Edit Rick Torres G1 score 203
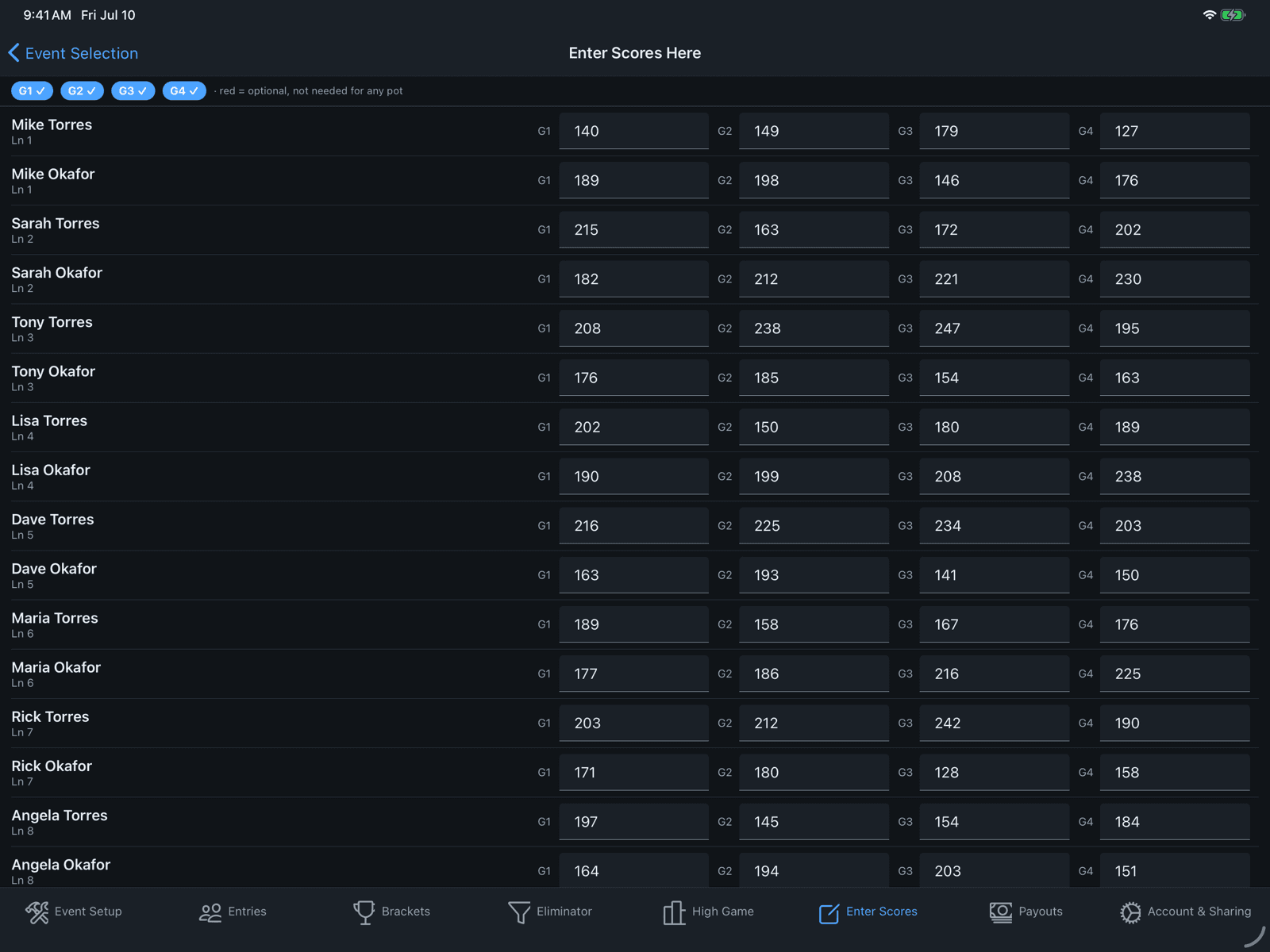Viewport: 1270px width, 952px height. pos(633,723)
